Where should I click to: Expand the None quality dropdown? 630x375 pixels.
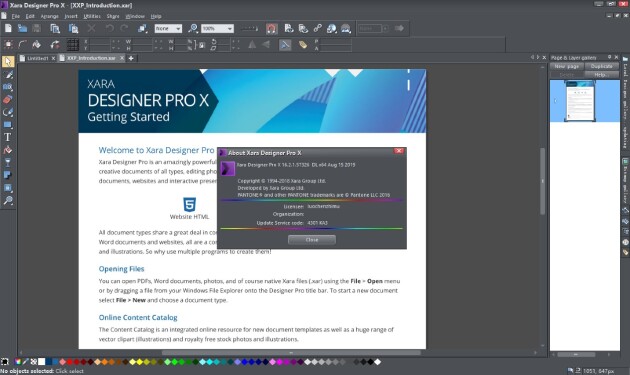[178, 29]
